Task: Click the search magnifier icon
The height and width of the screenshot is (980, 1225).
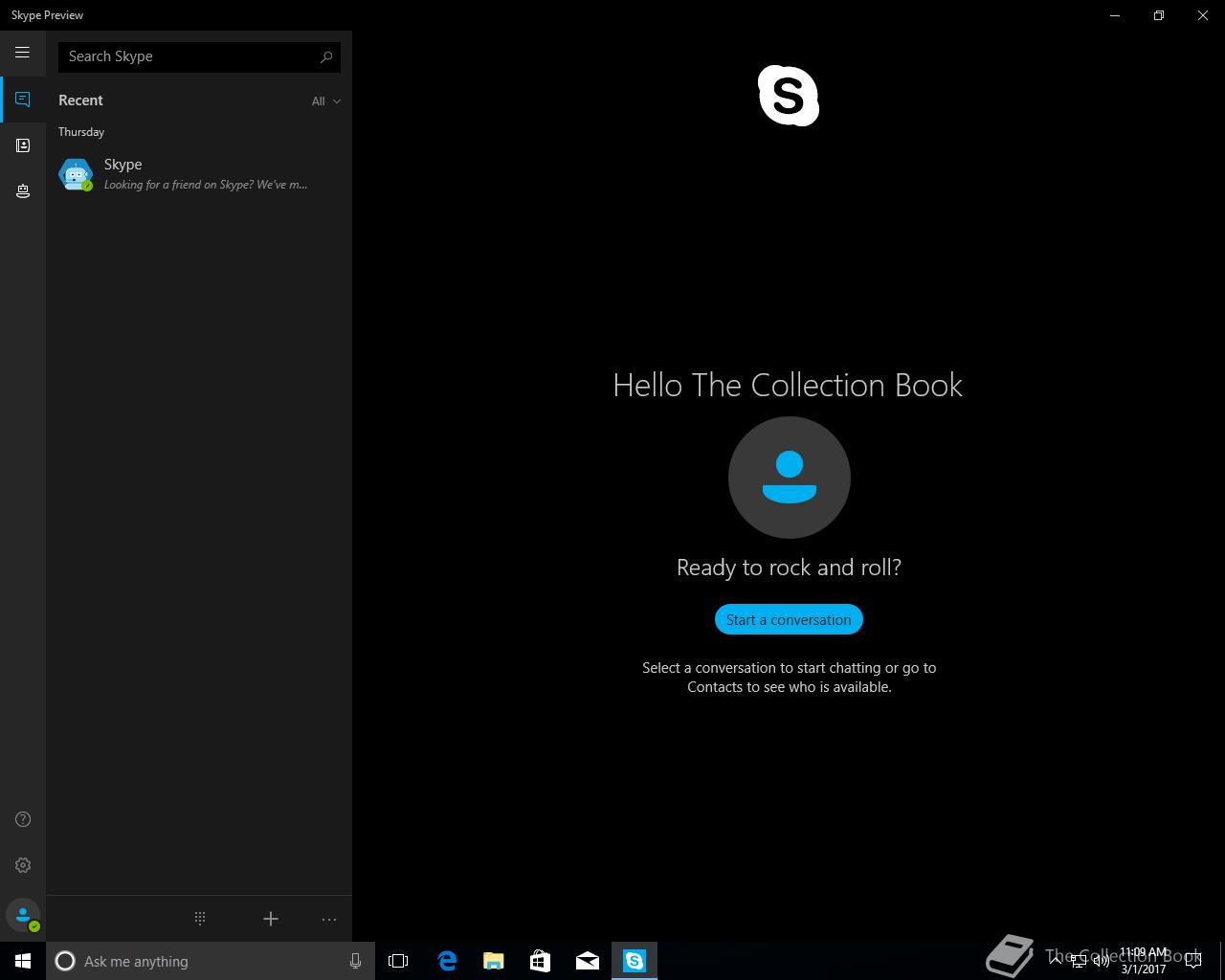Action: tap(326, 56)
